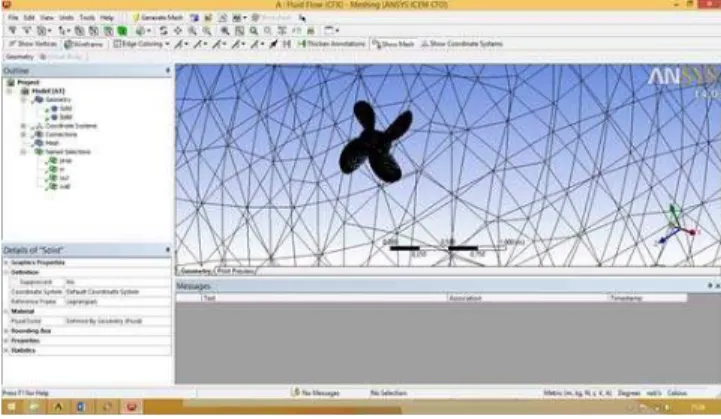Open the View menu
Screen dimensions: 721x419
(x=46, y=17)
